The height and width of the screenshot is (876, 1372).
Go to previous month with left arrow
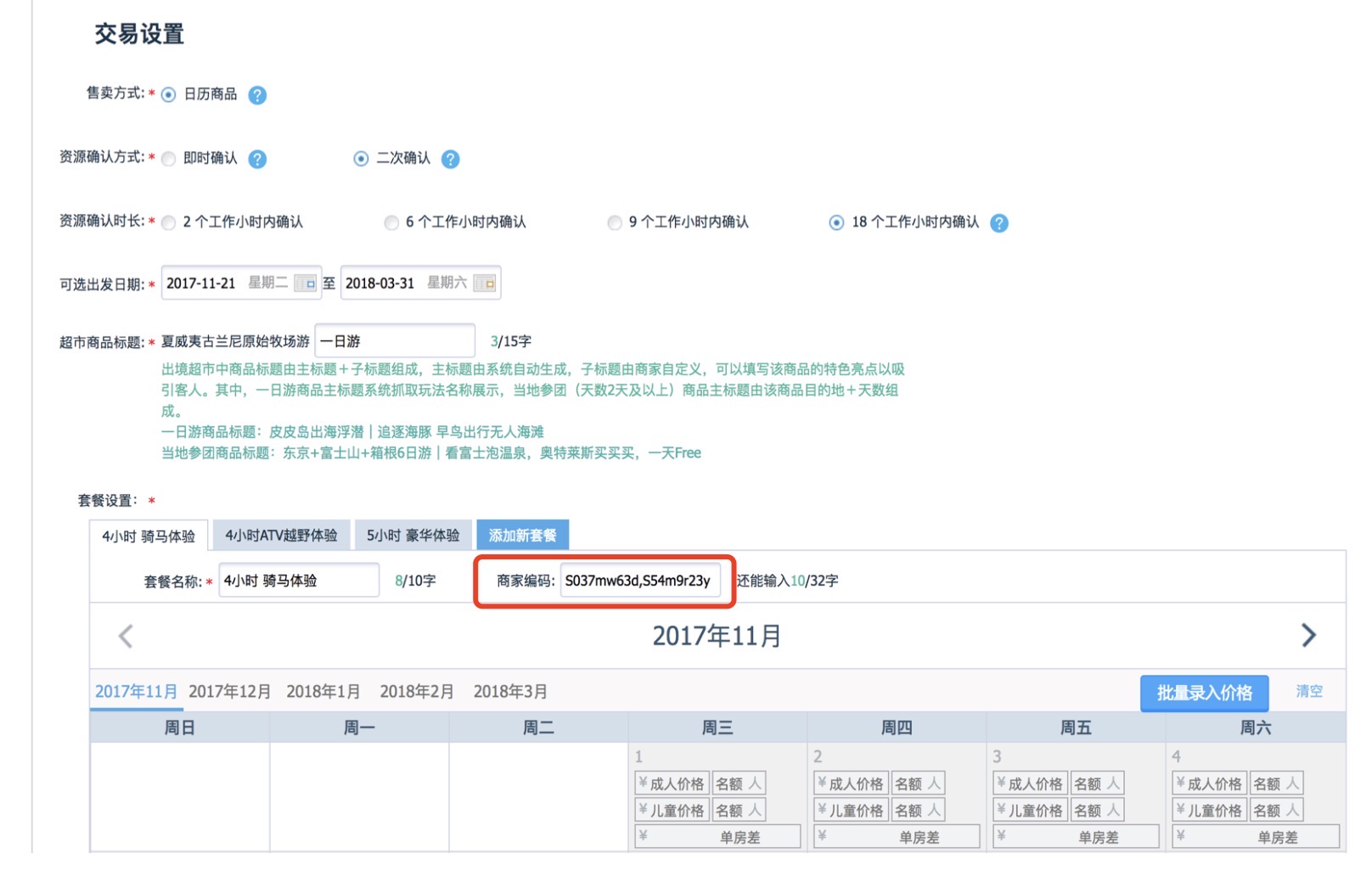coord(126,636)
